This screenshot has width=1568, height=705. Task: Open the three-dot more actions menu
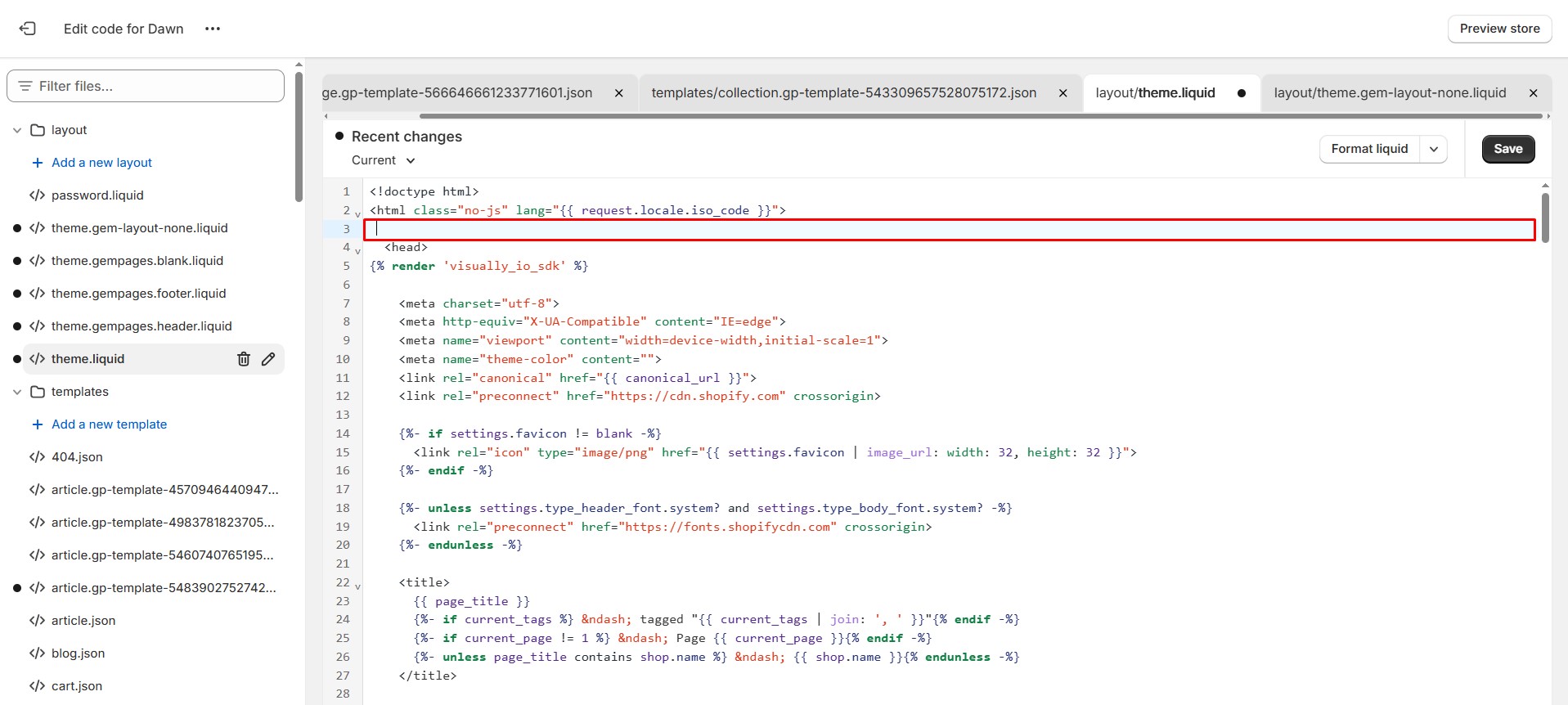point(213,29)
